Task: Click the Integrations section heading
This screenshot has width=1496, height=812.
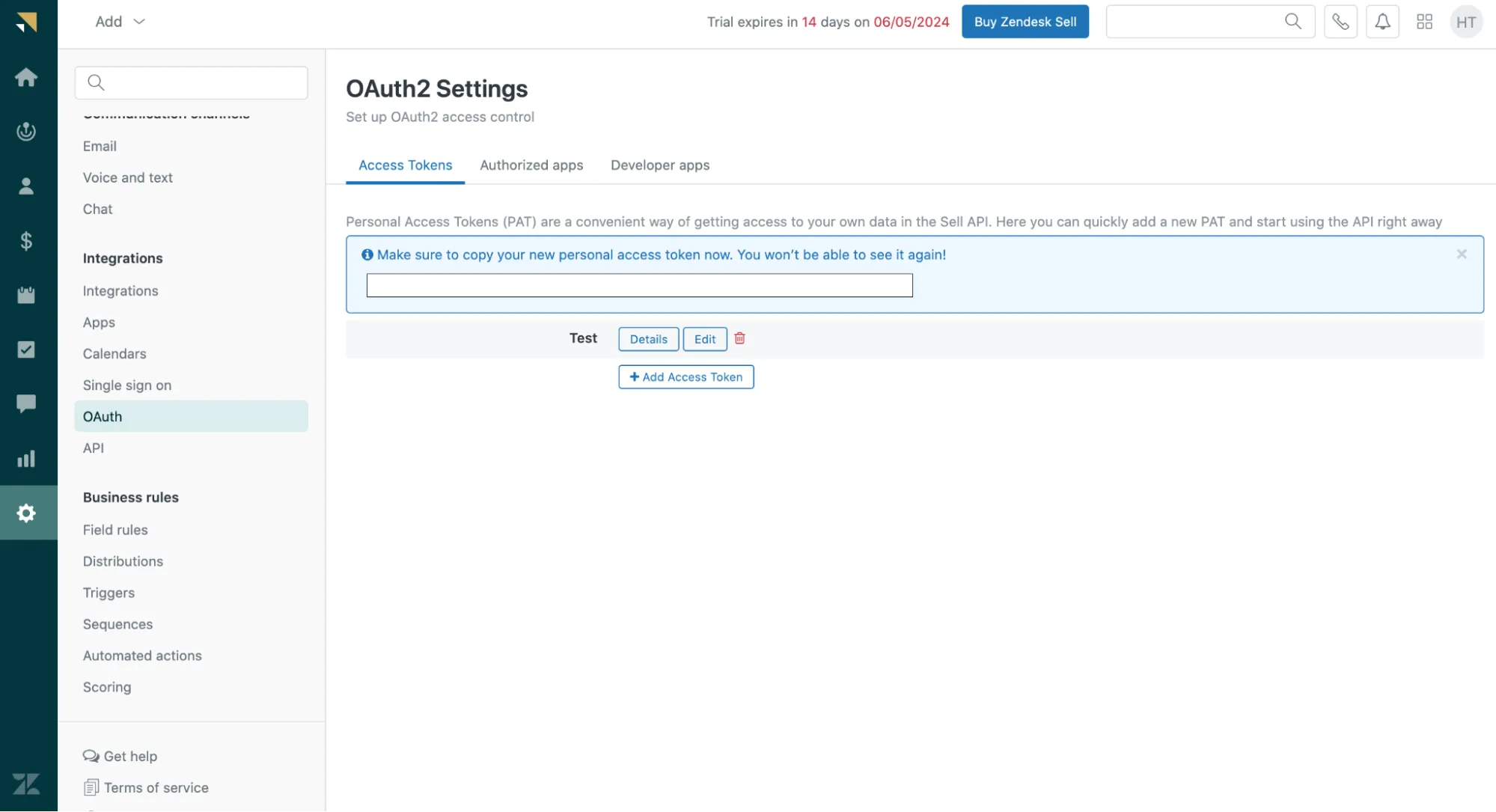Action: point(123,258)
